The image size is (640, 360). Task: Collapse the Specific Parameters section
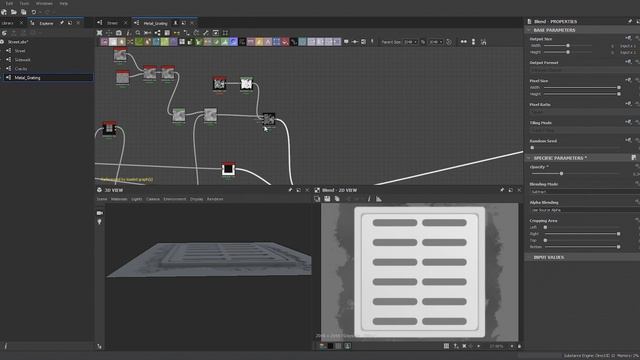point(529,158)
